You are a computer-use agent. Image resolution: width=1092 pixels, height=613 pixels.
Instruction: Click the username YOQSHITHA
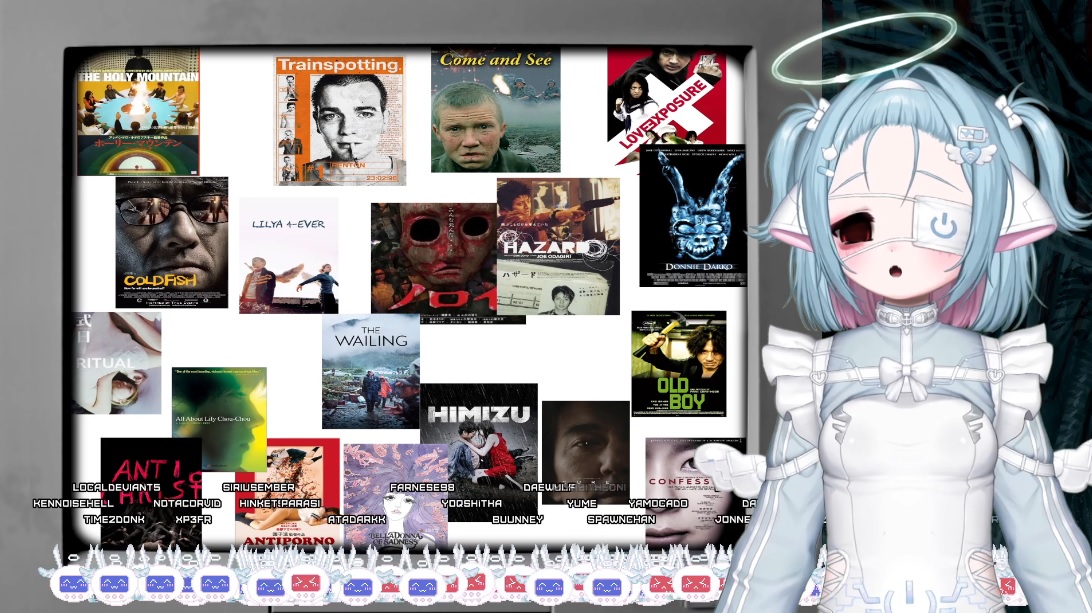tap(471, 504)
